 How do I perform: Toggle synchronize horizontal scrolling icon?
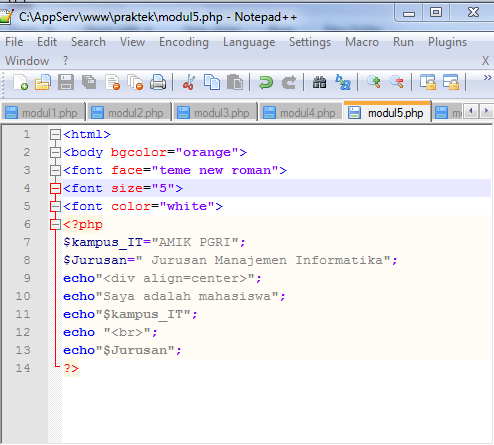[451, 82]
